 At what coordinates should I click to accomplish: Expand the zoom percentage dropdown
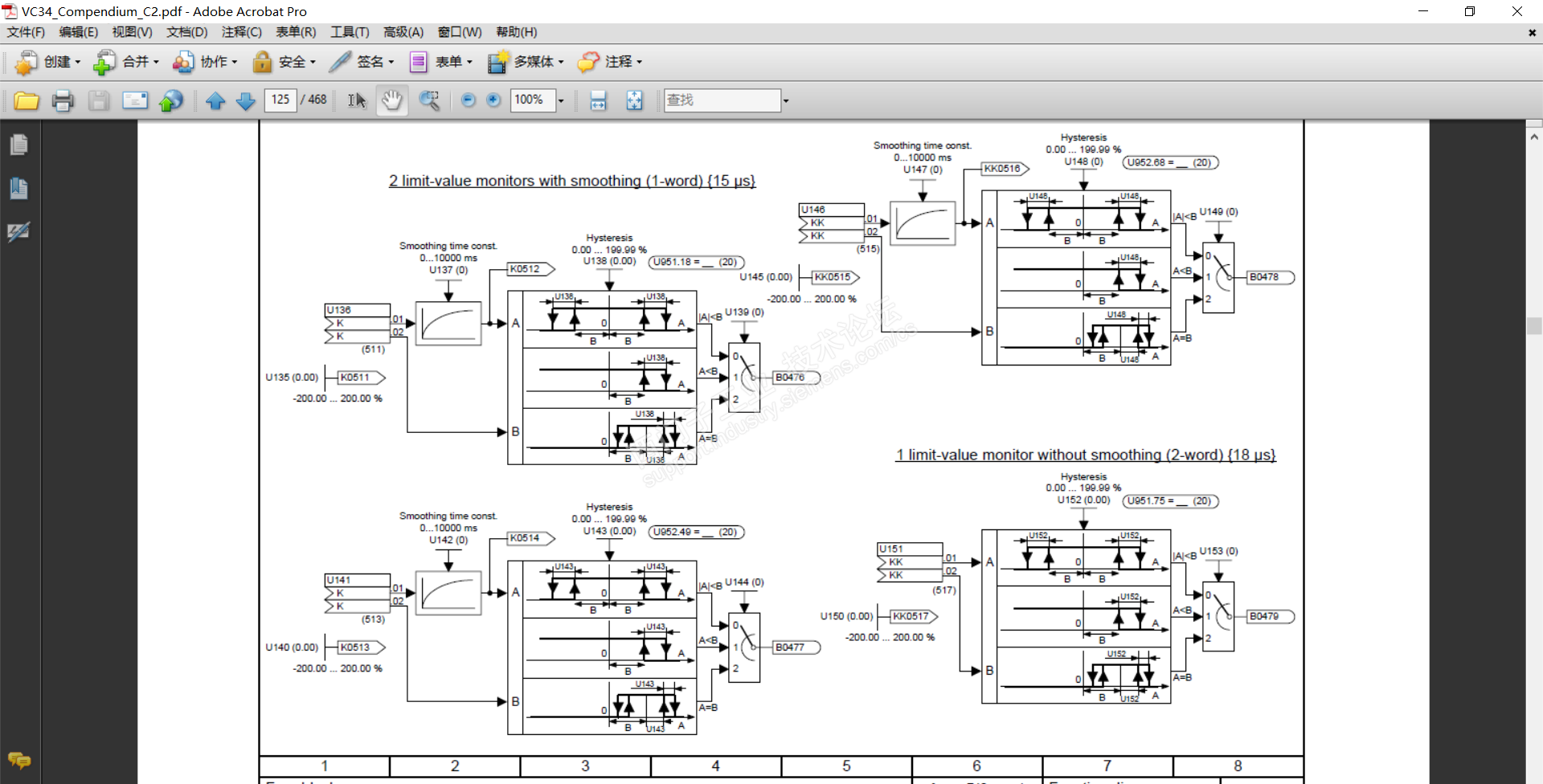[x=561, y=100]
